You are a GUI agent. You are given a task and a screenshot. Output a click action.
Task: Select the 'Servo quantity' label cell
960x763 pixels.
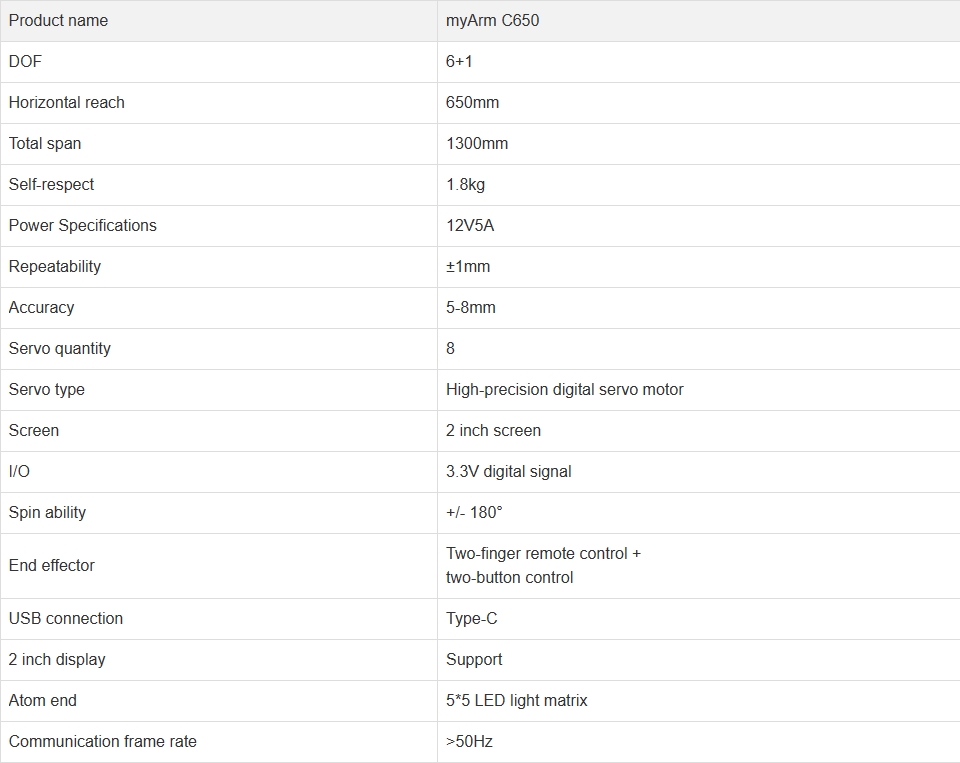tap(219, 349)
